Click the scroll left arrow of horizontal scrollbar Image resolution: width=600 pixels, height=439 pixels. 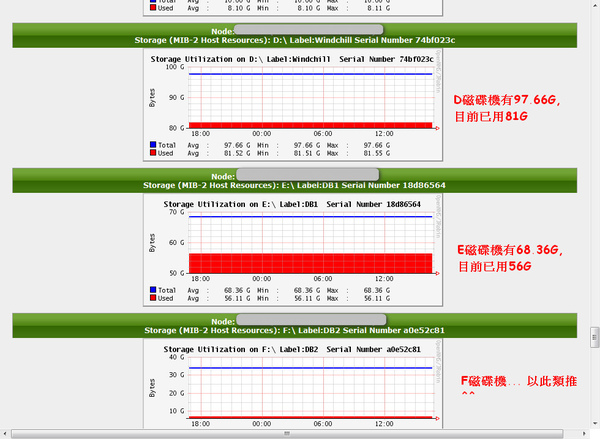(x=5, y=434)
